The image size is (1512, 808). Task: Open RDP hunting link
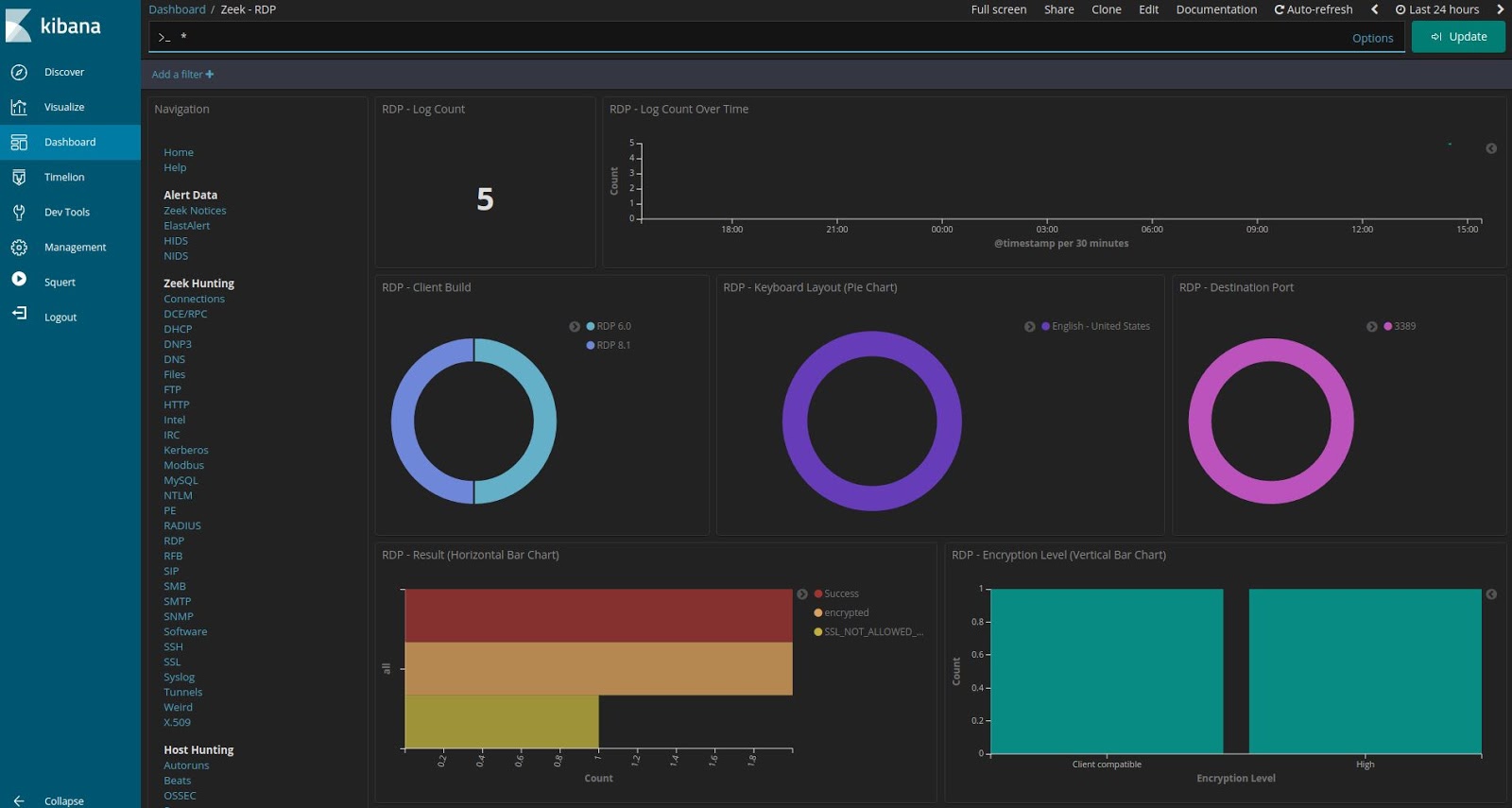174,541
